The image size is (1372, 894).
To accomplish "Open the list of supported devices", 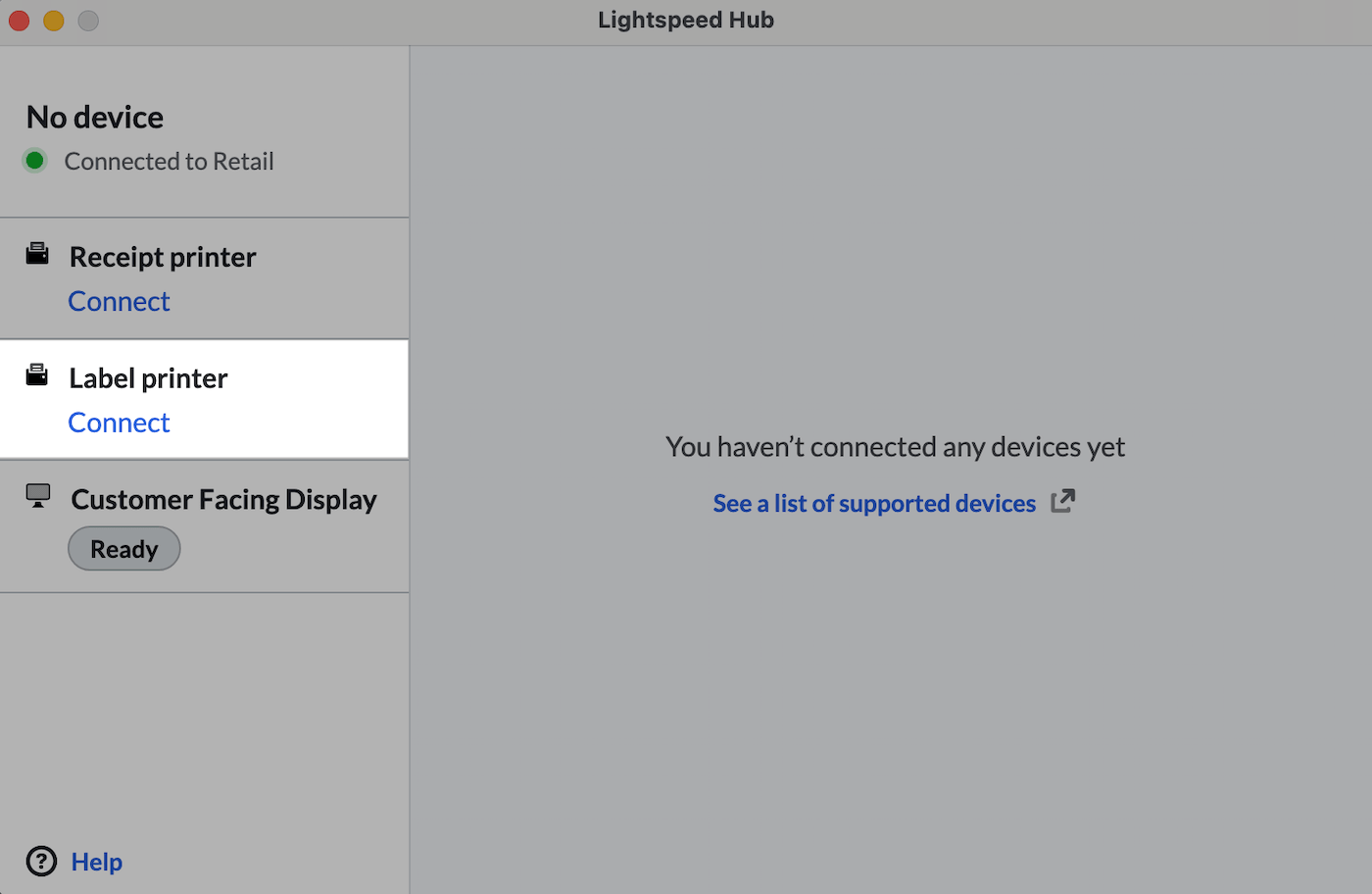I will (874, 503).
